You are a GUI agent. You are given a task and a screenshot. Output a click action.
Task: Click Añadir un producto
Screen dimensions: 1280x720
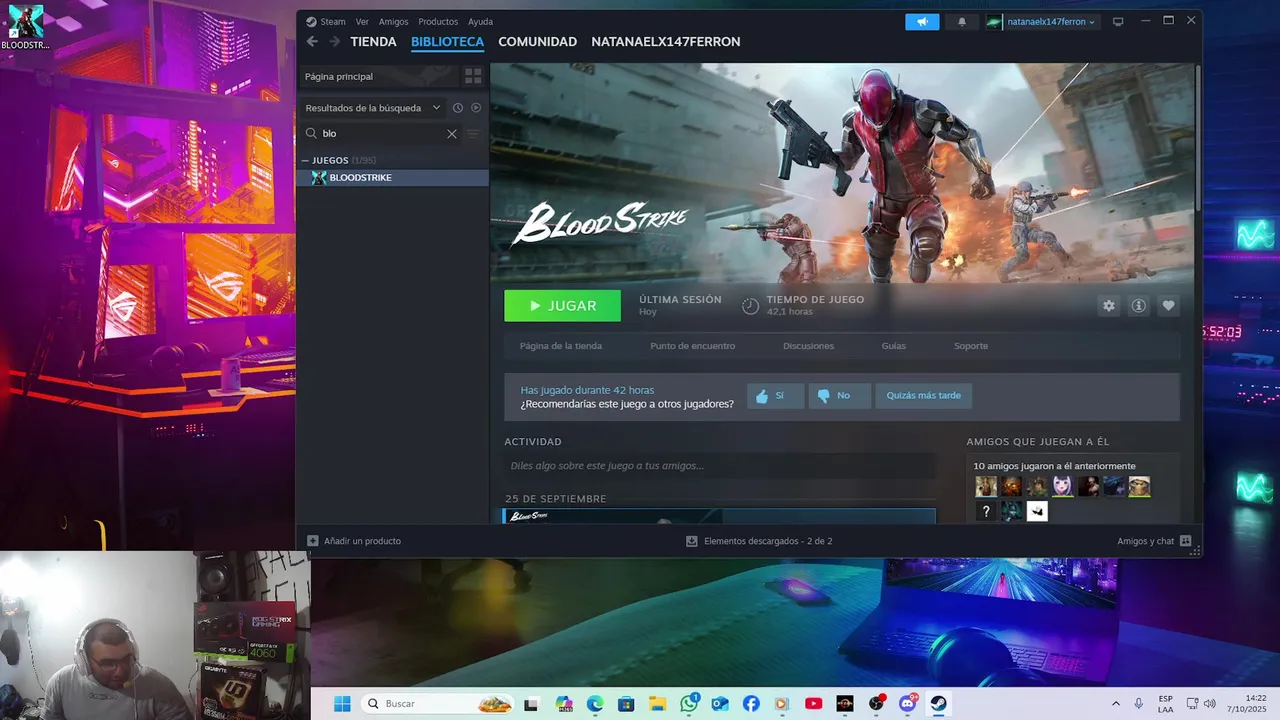click(x=354, y=541)
